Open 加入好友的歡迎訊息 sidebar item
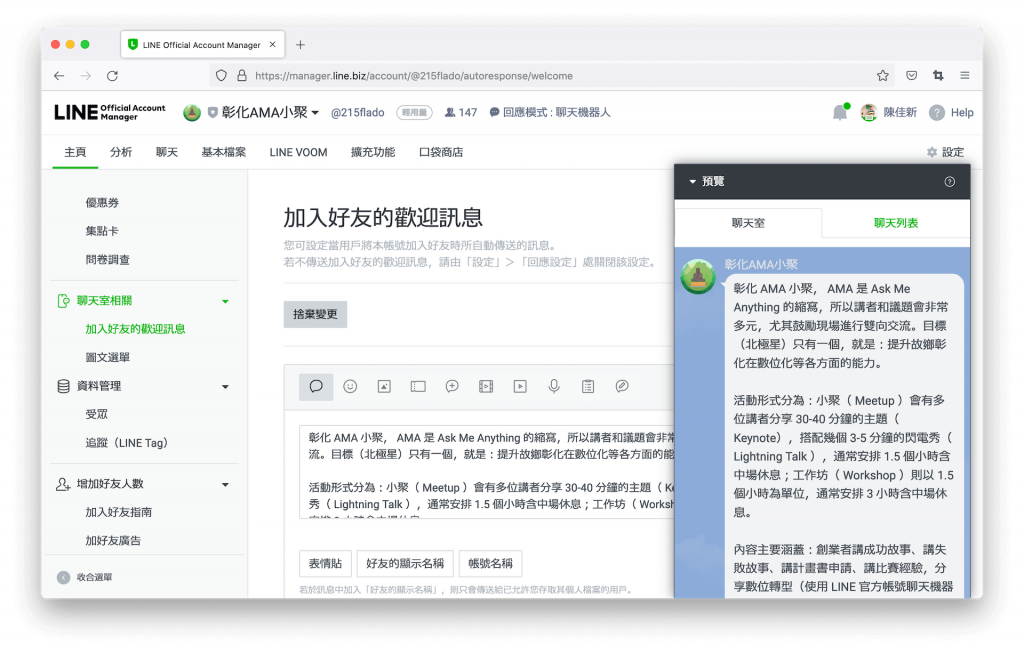The image size is (1024, 653). point(135,329)
